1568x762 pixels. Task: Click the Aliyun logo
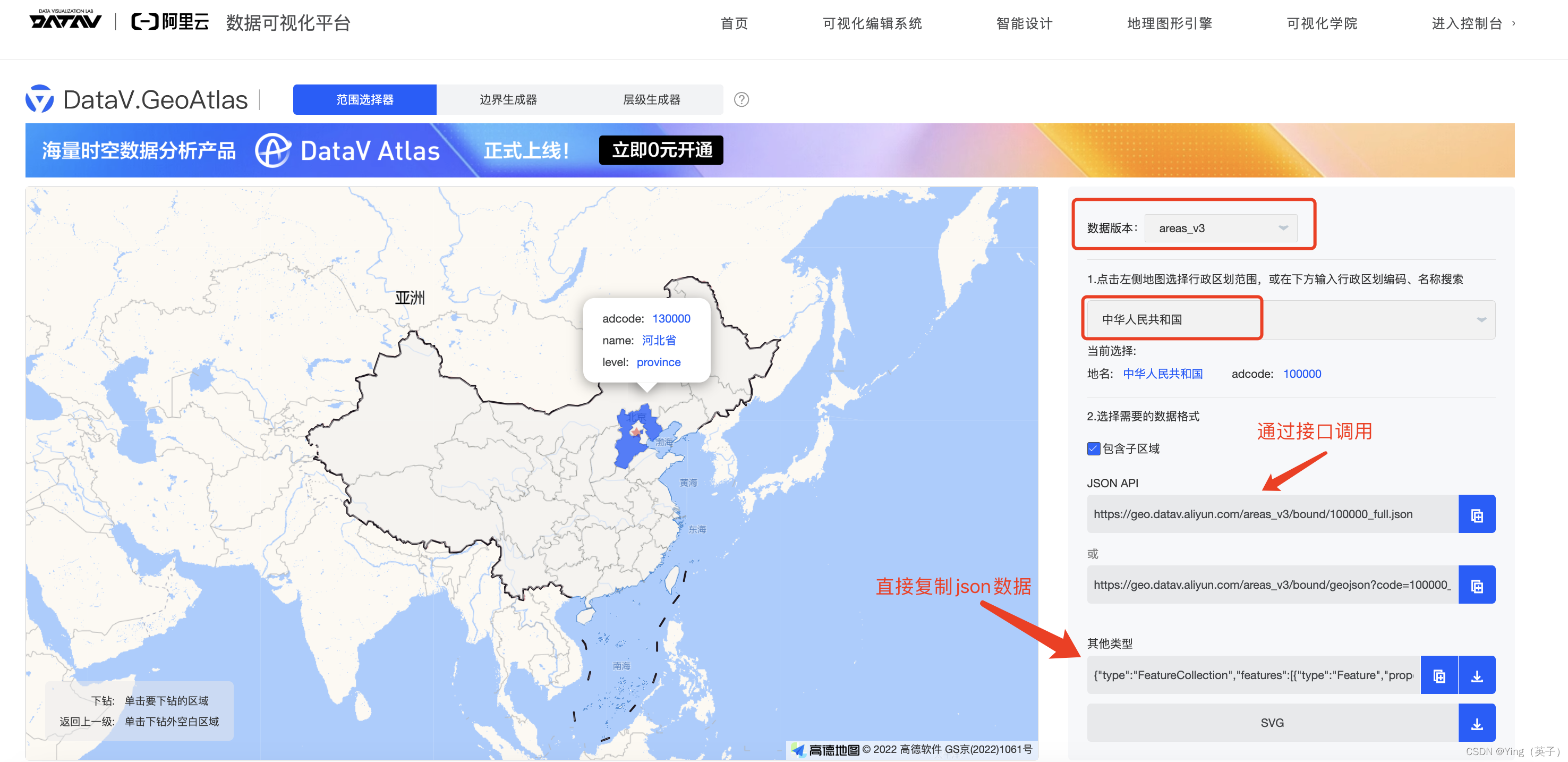pyautogui.click(x=170, y=22)
